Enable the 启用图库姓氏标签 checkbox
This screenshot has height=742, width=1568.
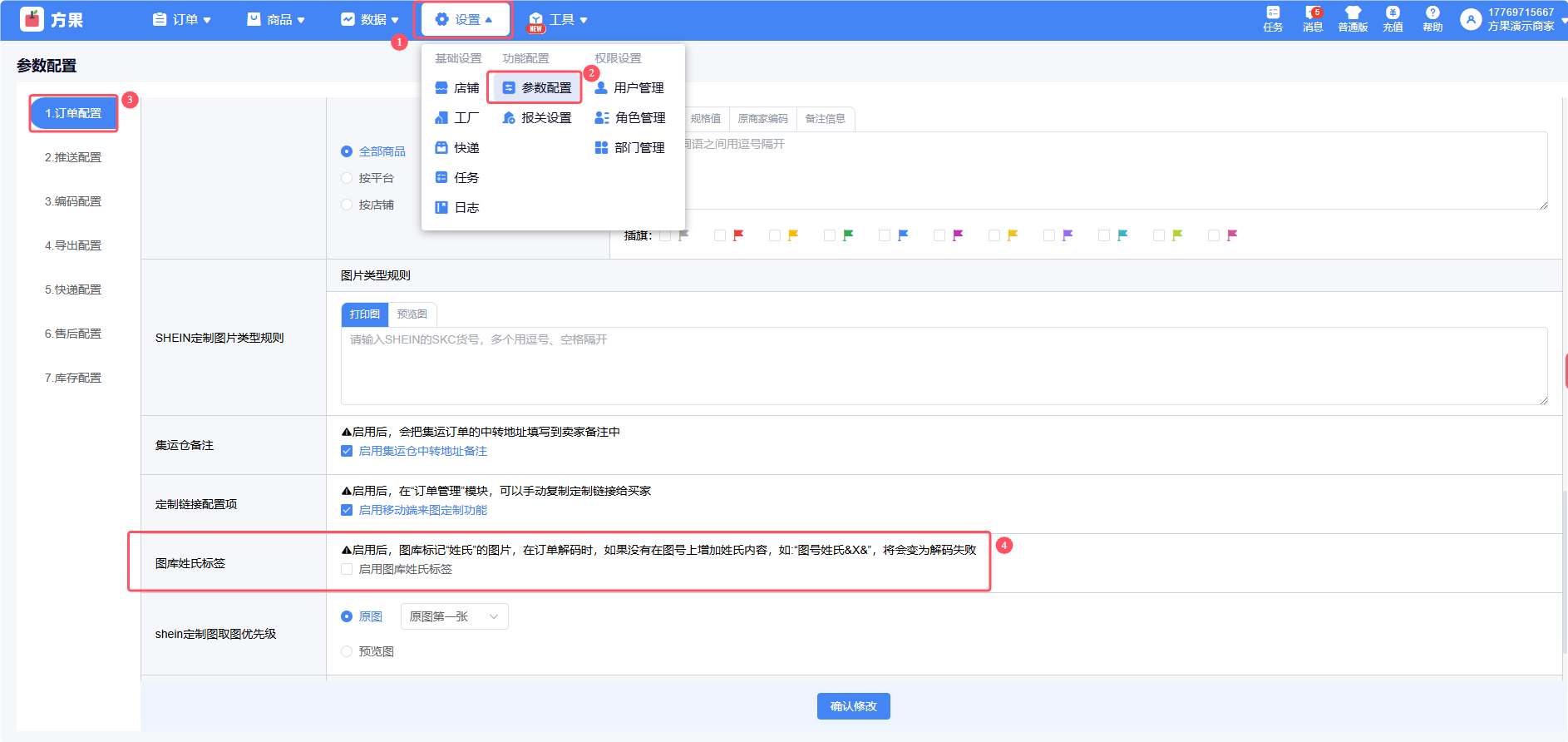pyautogui.click(x=347, y=570)
